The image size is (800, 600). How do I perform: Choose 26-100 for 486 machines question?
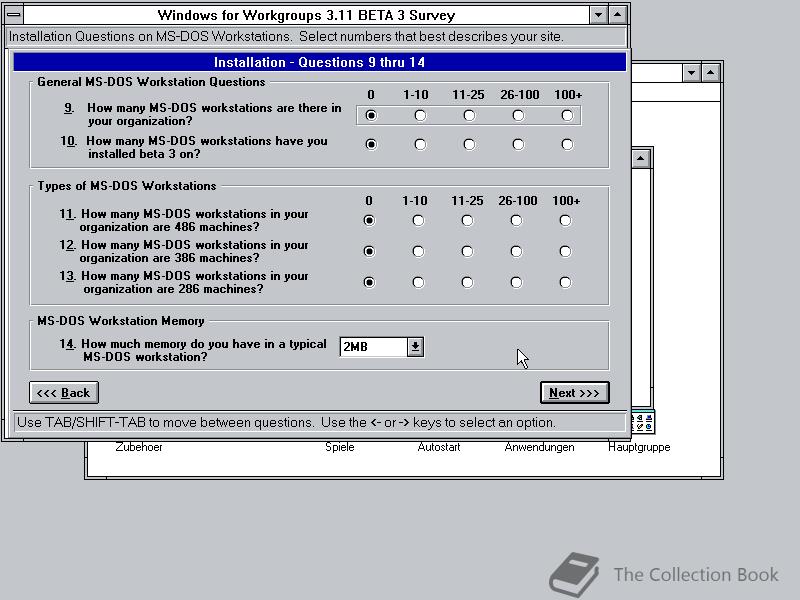point(516,220)
